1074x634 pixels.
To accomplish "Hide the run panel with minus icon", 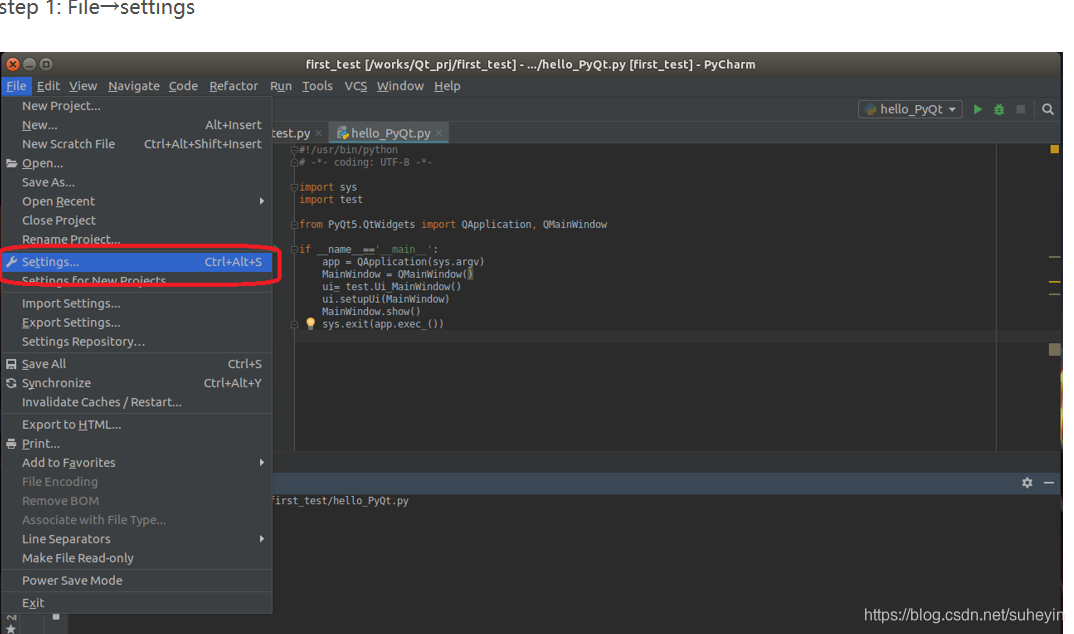I will click(1049, 483).
